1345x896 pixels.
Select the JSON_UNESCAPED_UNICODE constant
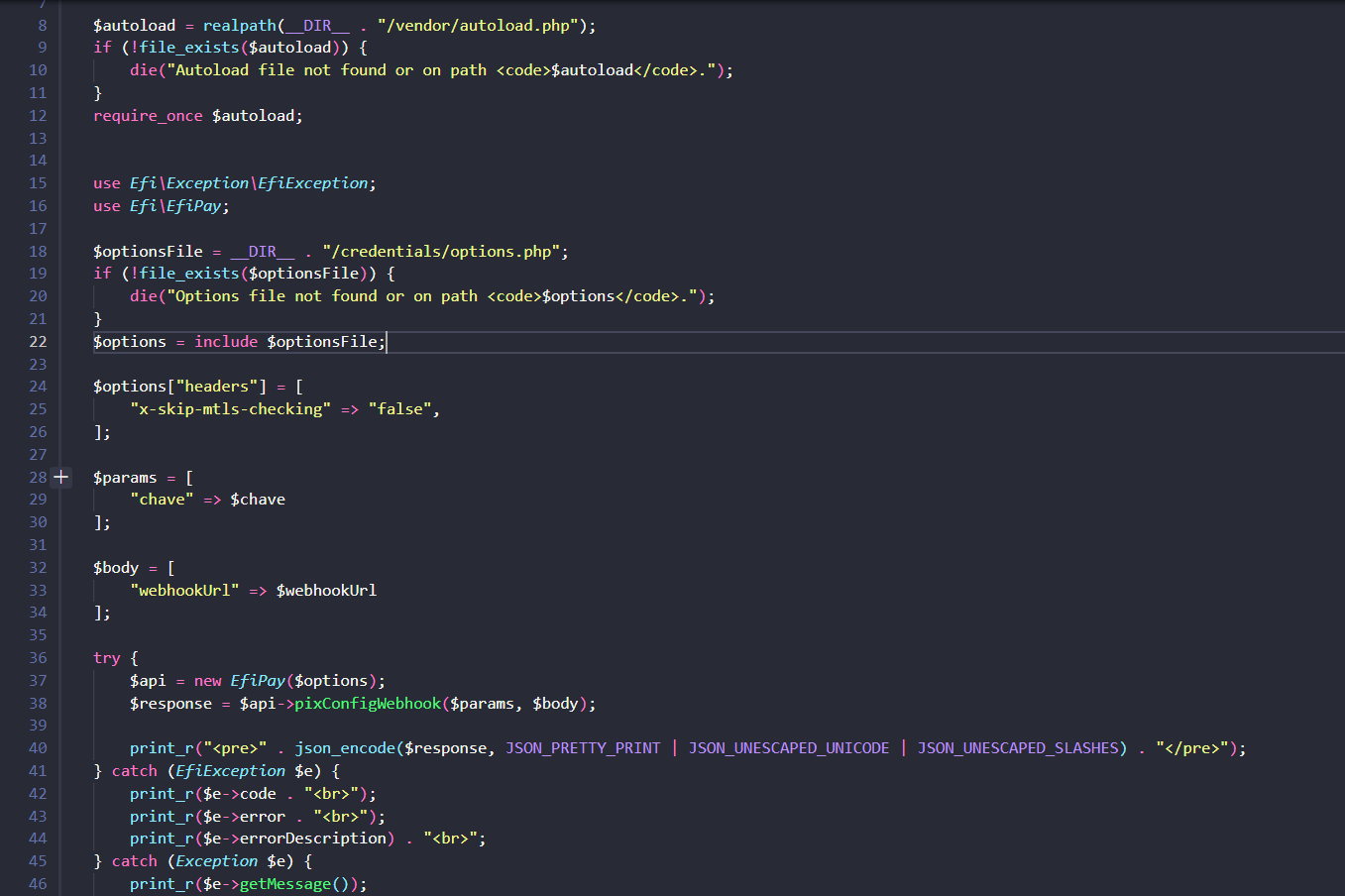789,748
